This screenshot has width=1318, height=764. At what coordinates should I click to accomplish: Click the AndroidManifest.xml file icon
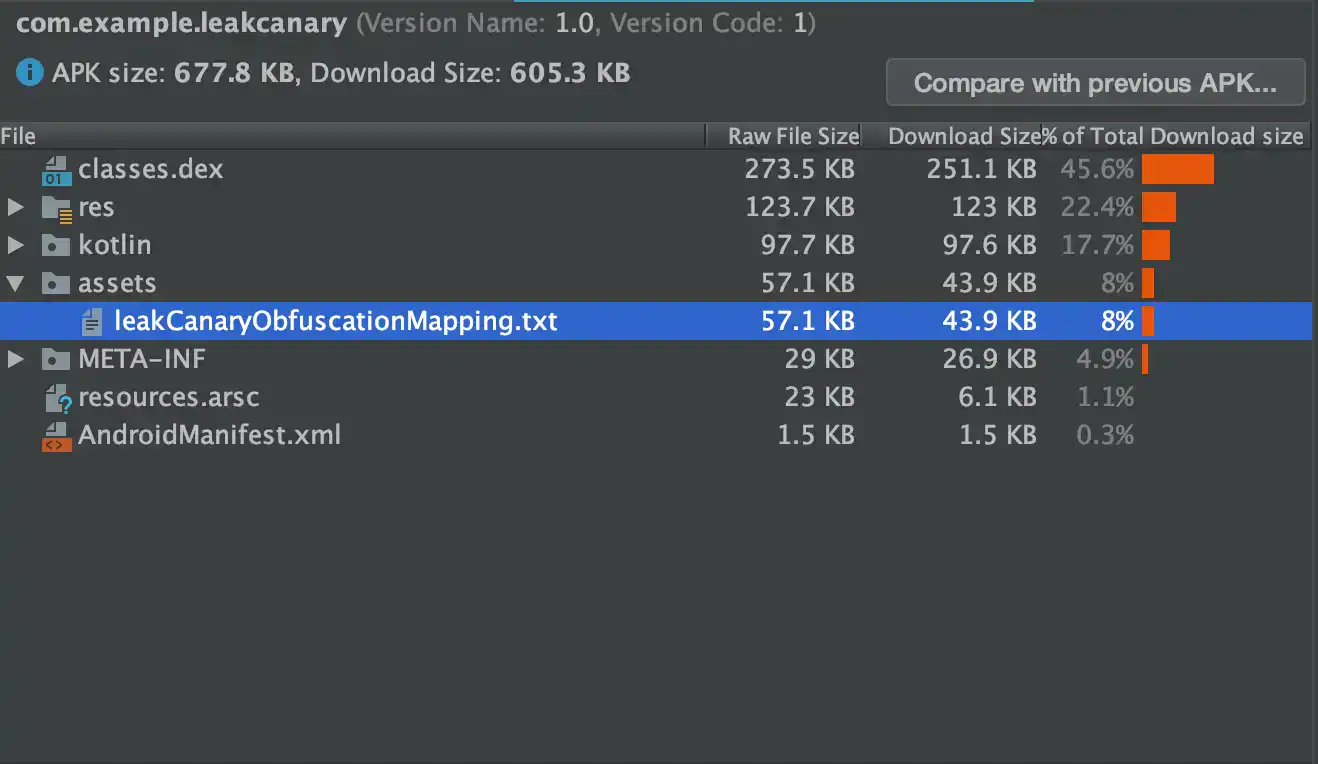pyautogui.click(x=57, y=436)
